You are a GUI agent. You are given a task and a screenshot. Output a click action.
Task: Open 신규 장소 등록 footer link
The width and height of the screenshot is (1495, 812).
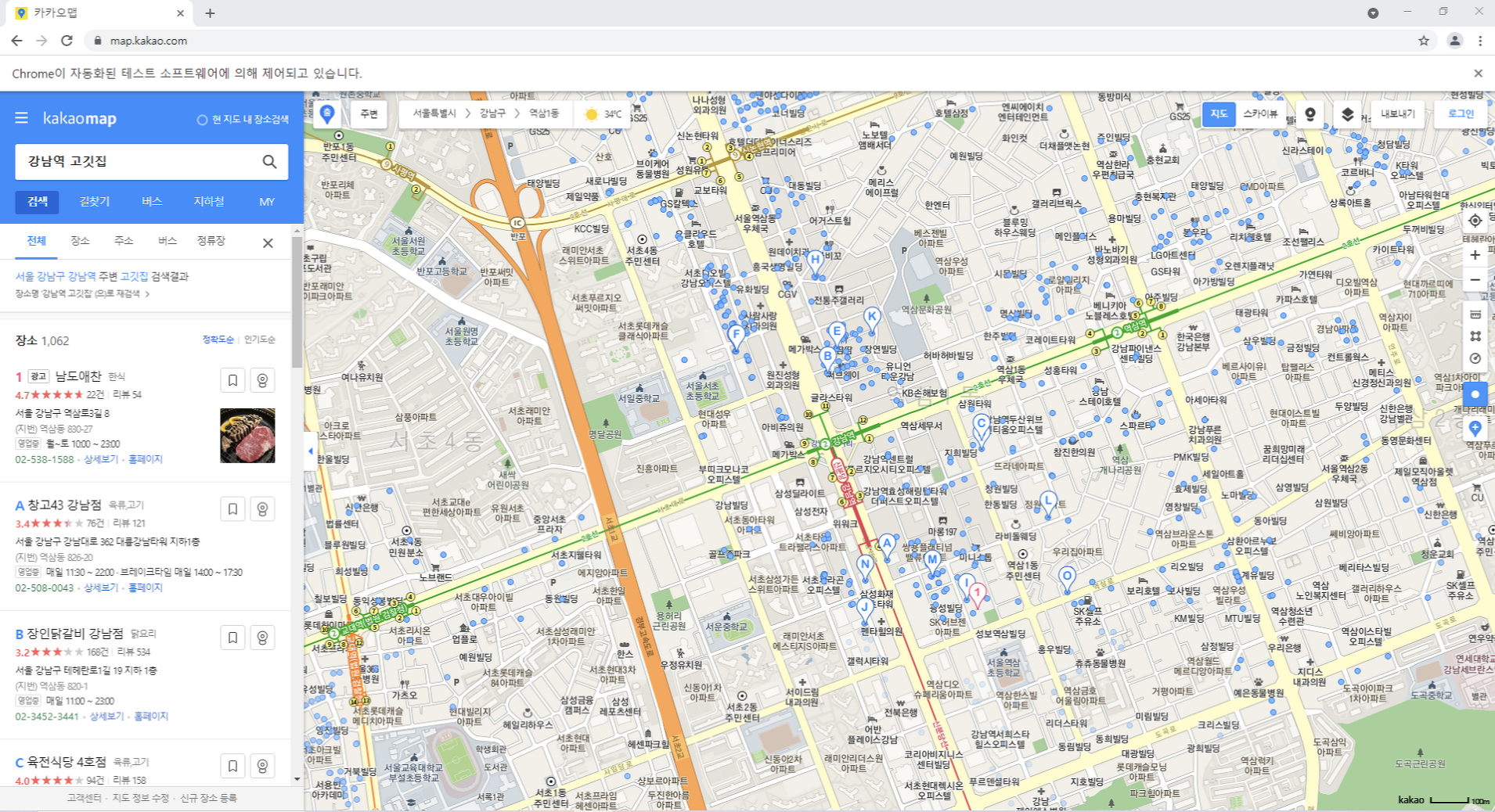click(x=208, y=798)
